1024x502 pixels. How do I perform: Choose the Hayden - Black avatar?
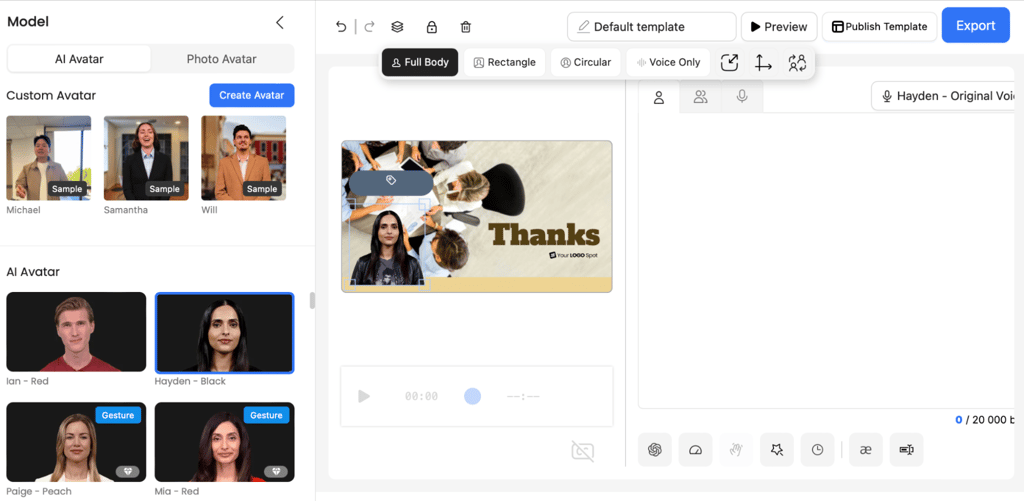pos(225,332)
